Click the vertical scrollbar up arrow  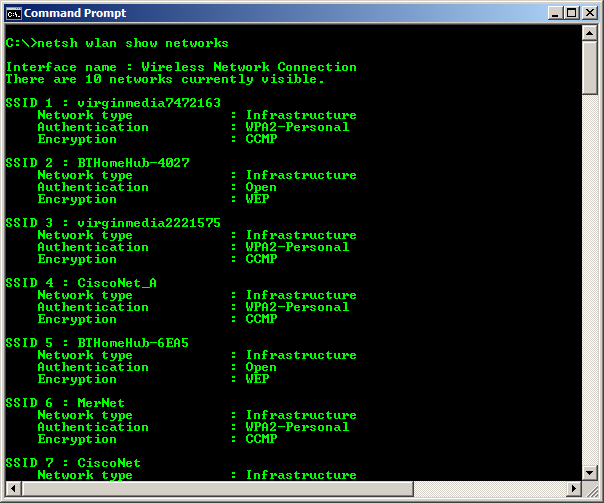[x=589, y=33]
